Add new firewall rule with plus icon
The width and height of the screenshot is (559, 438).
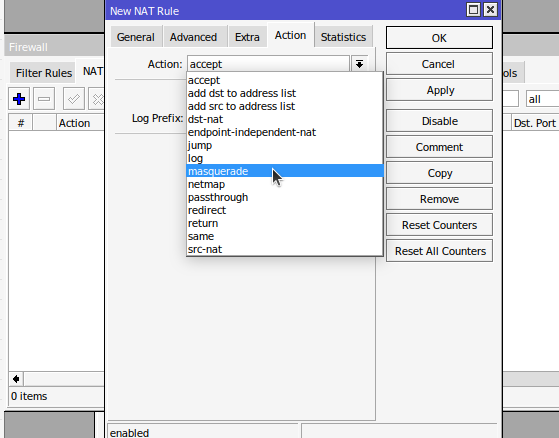point(19,99)
